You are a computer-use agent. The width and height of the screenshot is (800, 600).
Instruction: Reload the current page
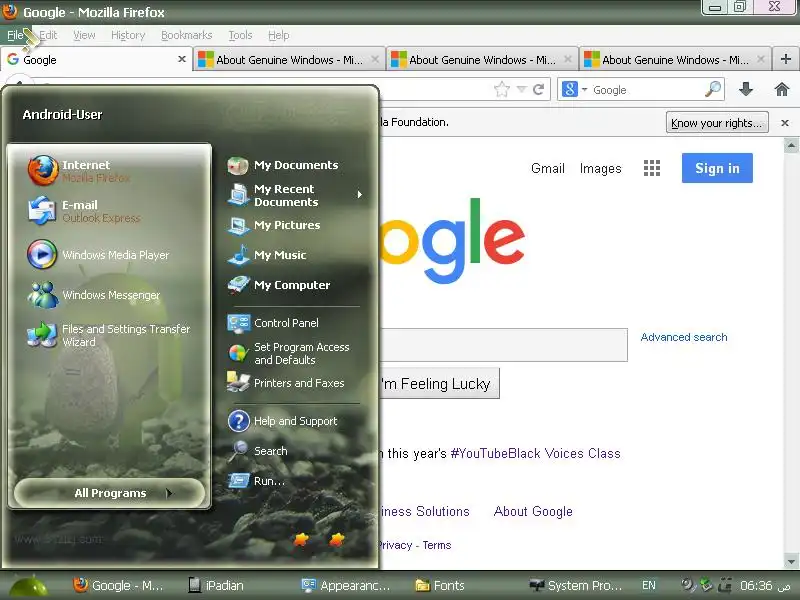coord(538,90)
